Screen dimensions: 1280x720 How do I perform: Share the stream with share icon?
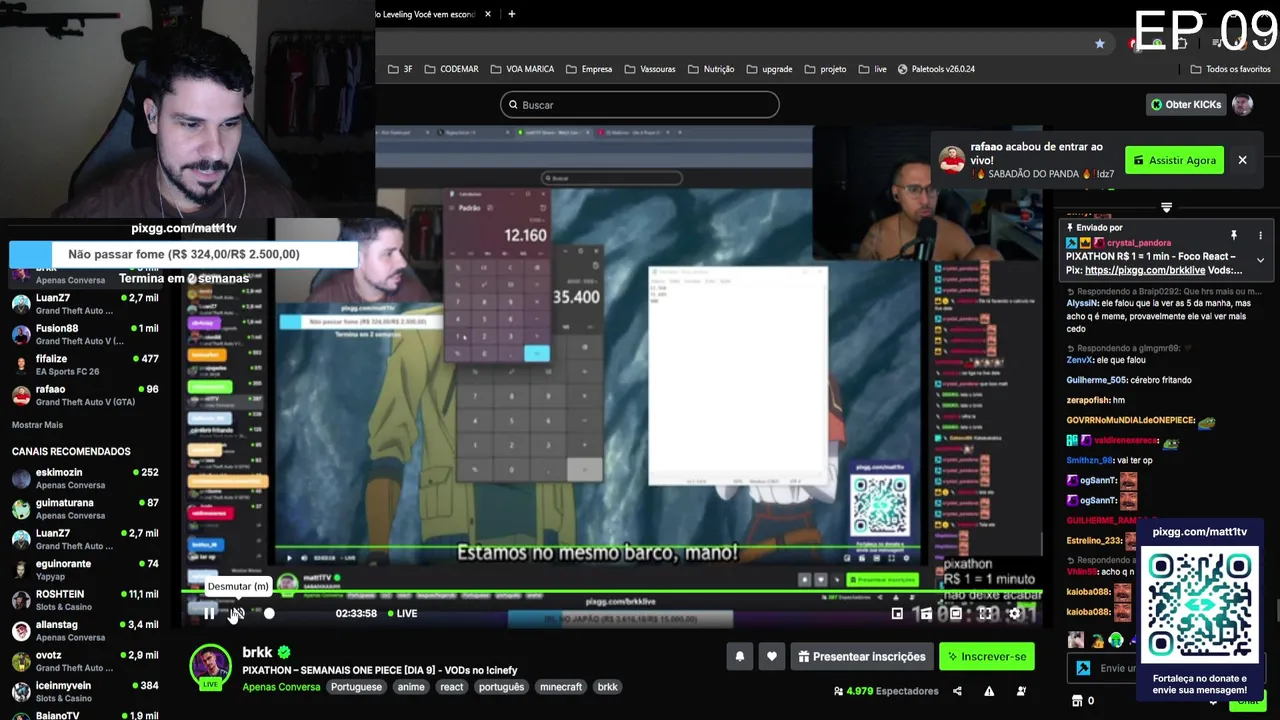pyautogui.click(x=957, y=691)
